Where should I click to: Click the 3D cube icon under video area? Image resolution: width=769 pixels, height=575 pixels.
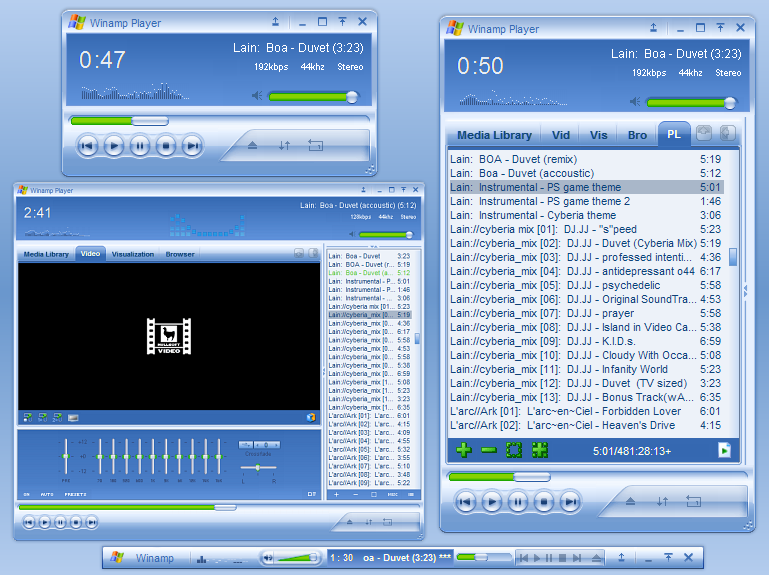(310, 417)
